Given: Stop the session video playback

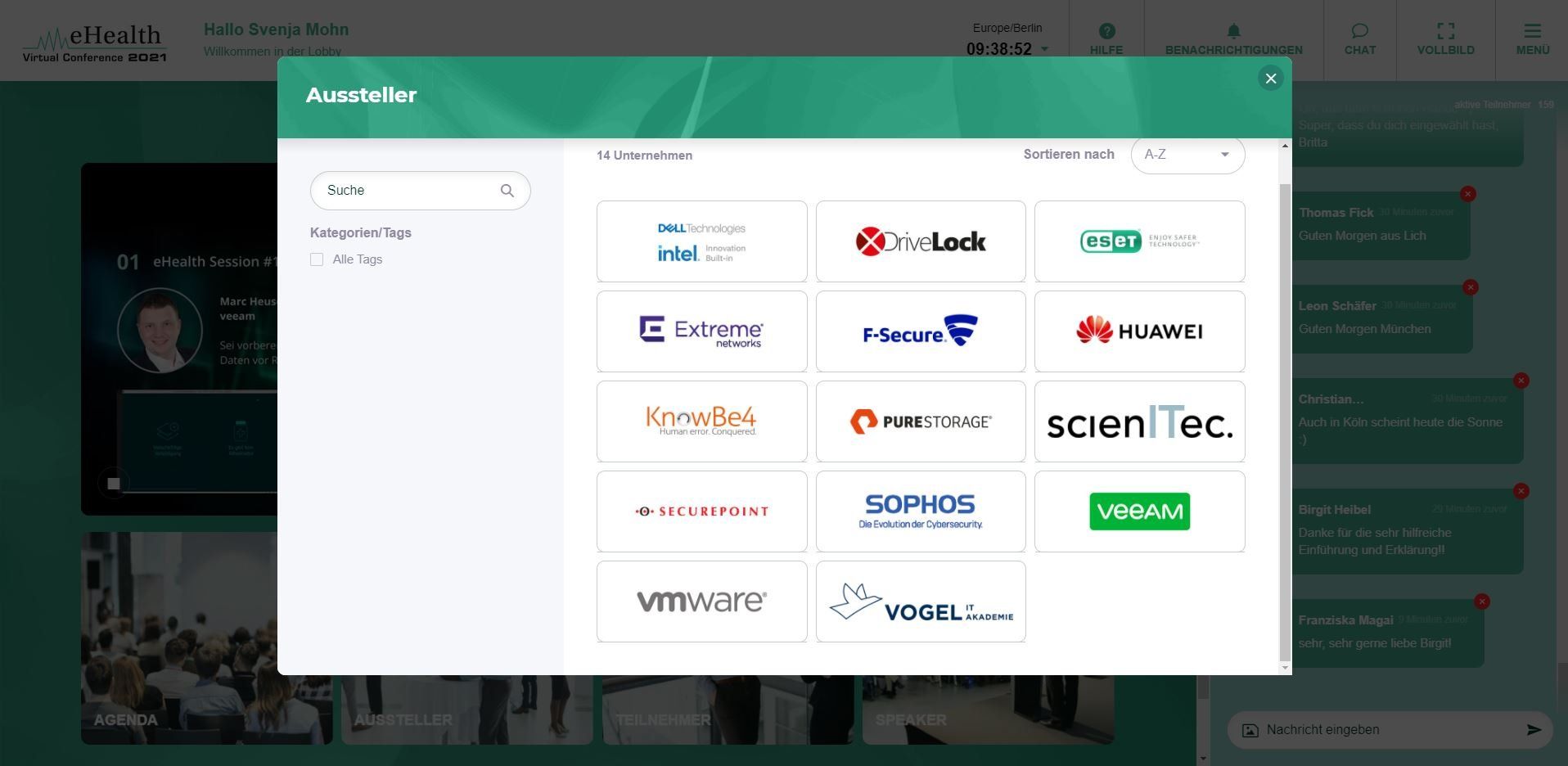Looking at the screenshot, I should point(114,484).
